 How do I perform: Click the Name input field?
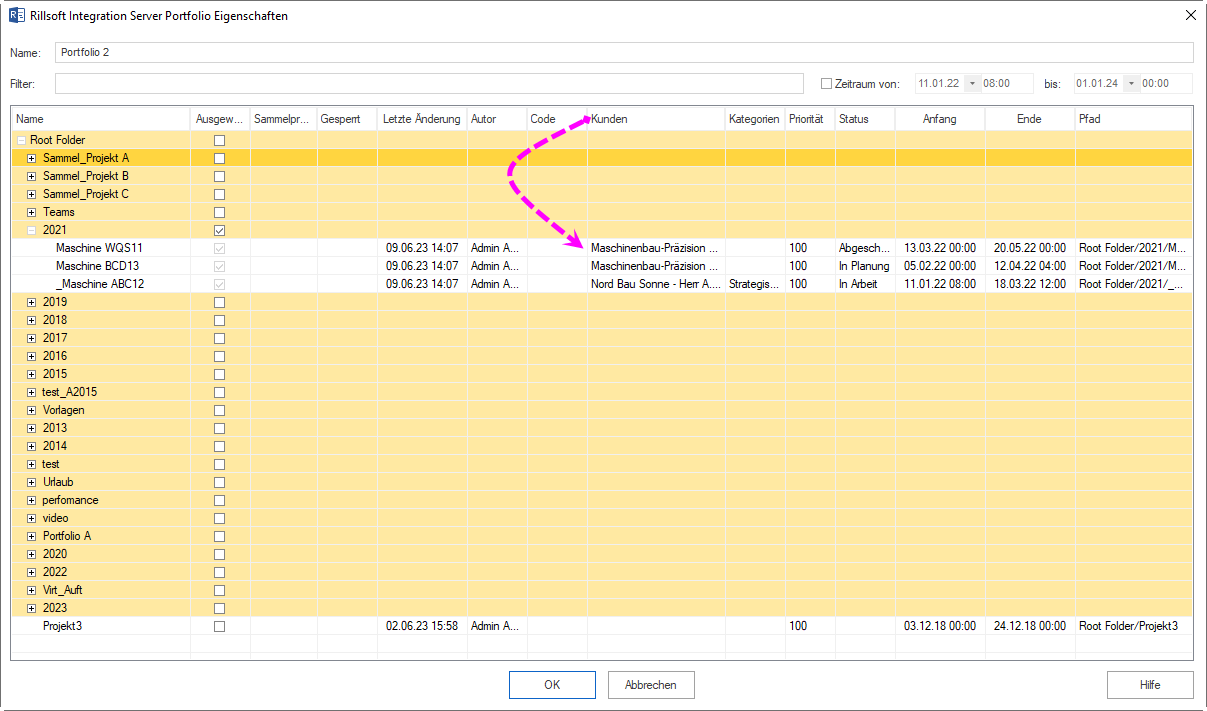coord(624,52)
